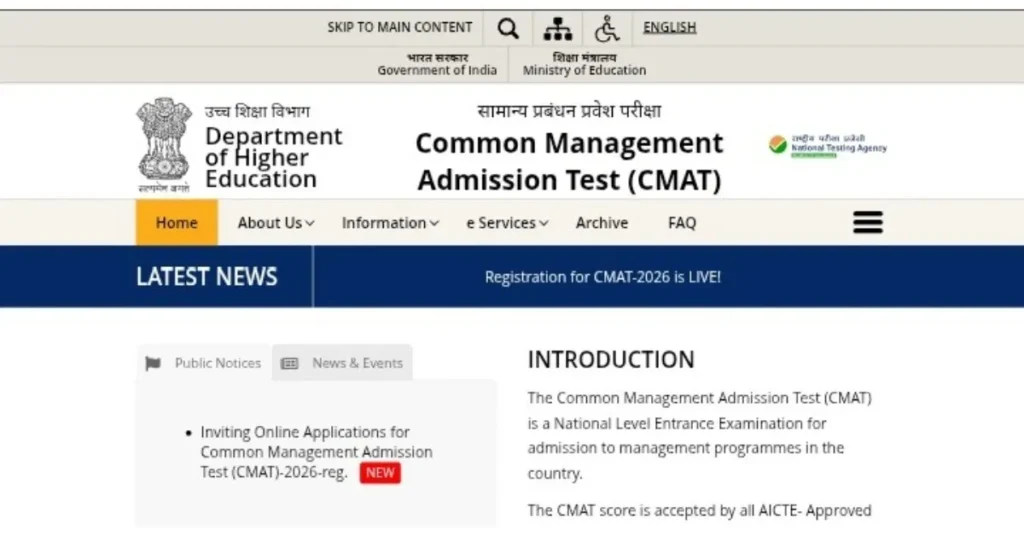Open the FAQ menu item
The image size is (1024, 536).
click(682, 223)
